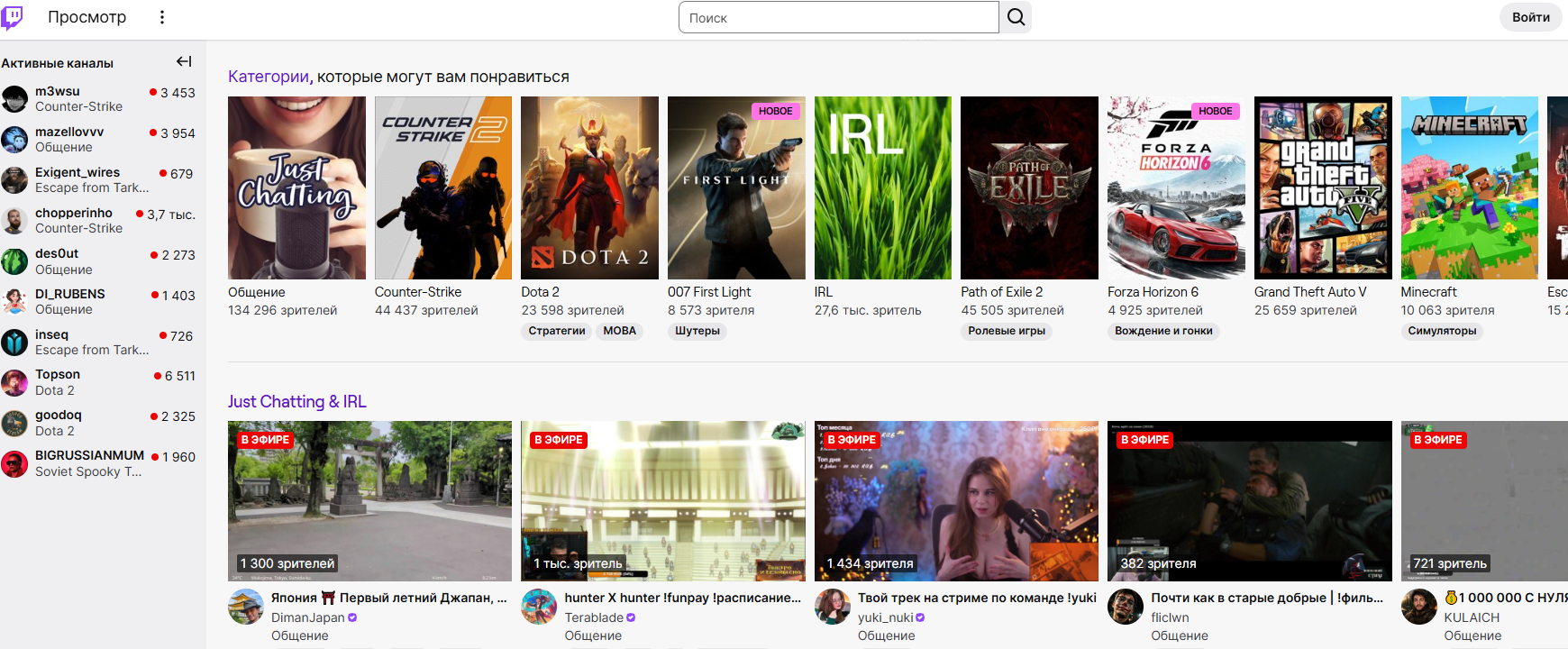Select BIGRUSSIANMUM channel name in sidebar
The image size is (1568, 649).
point(89,455)
